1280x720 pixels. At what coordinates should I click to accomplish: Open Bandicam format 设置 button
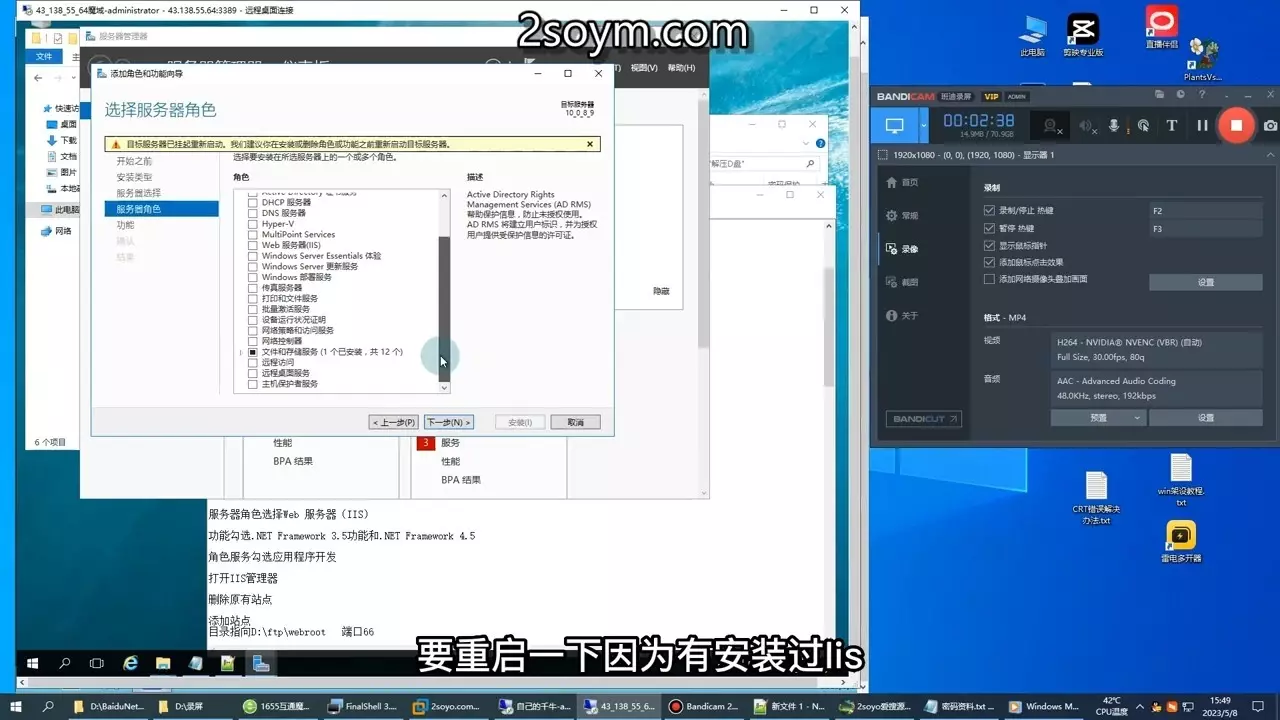[x=1206, y=418]
